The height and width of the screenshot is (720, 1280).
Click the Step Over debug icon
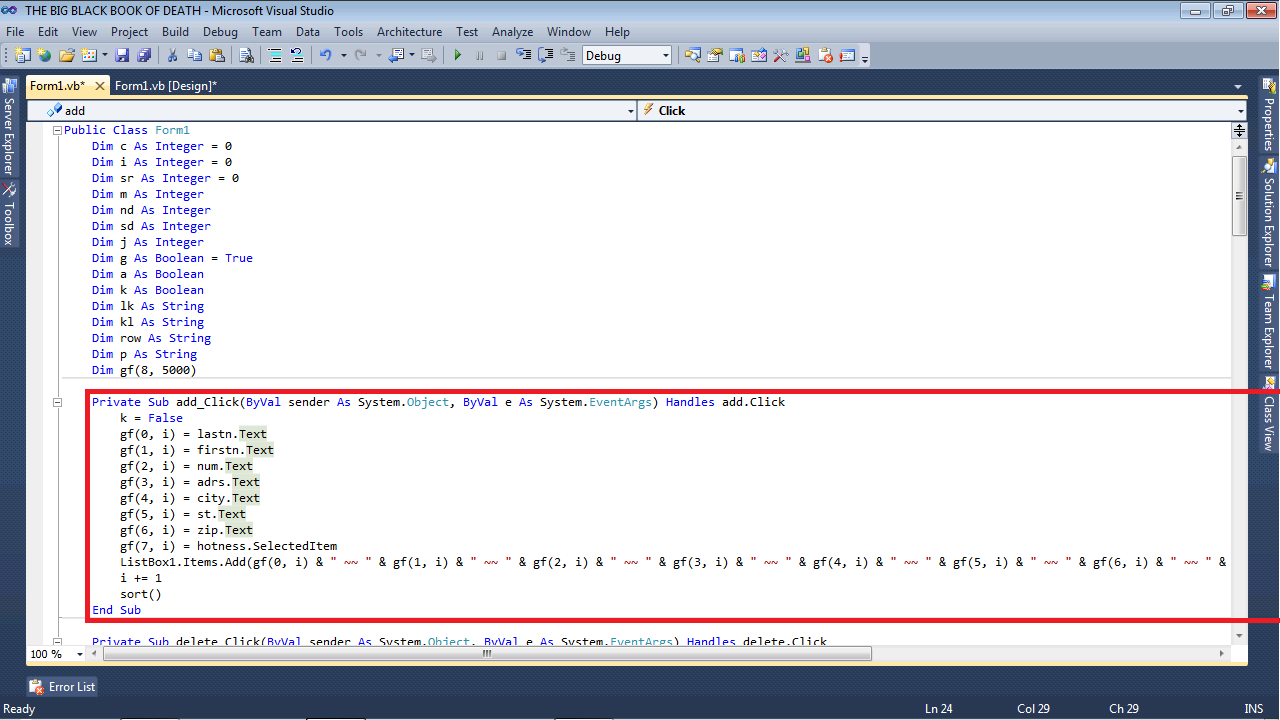(545, 56)
